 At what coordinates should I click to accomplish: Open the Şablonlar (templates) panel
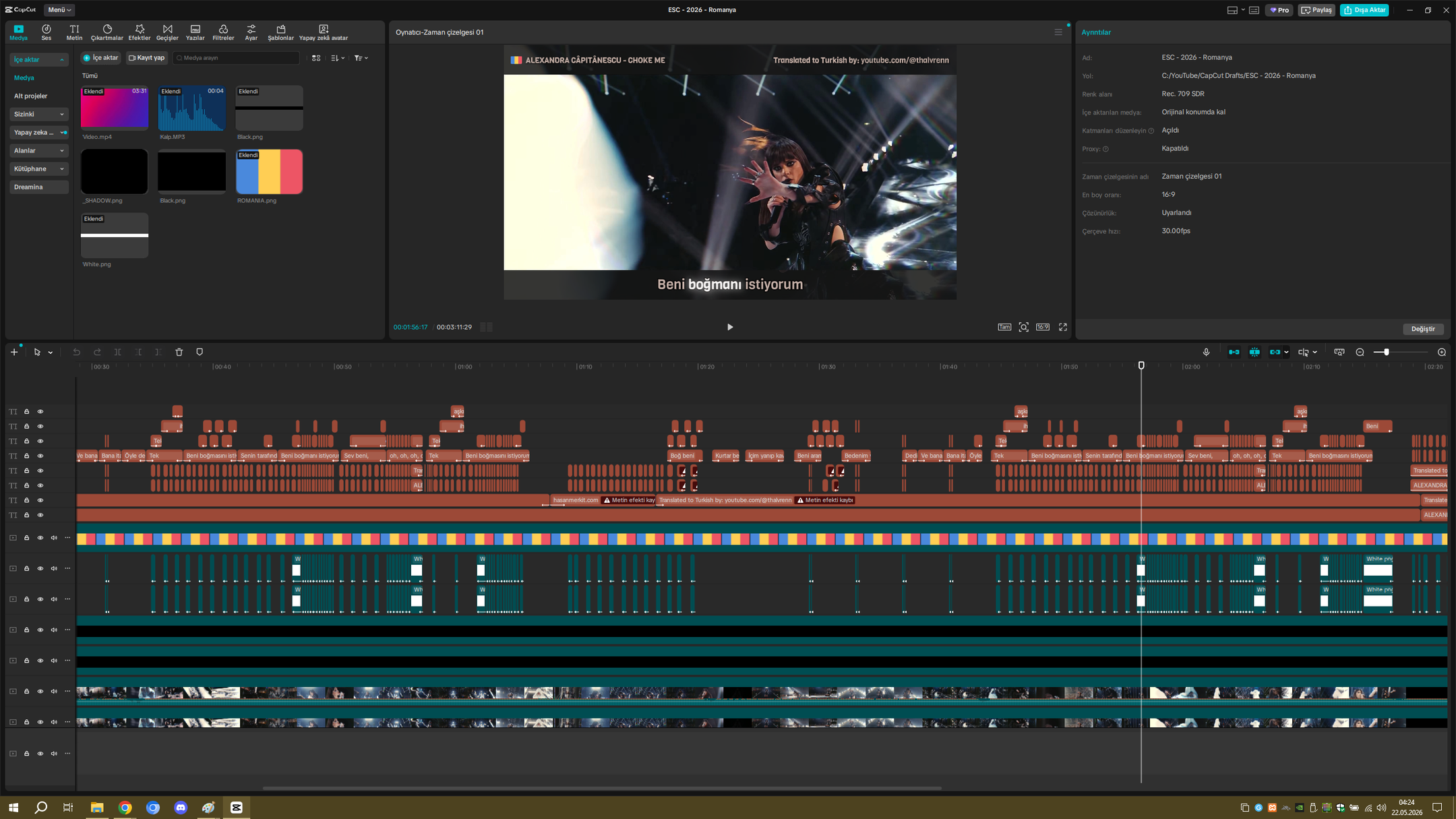click(280, 32)
